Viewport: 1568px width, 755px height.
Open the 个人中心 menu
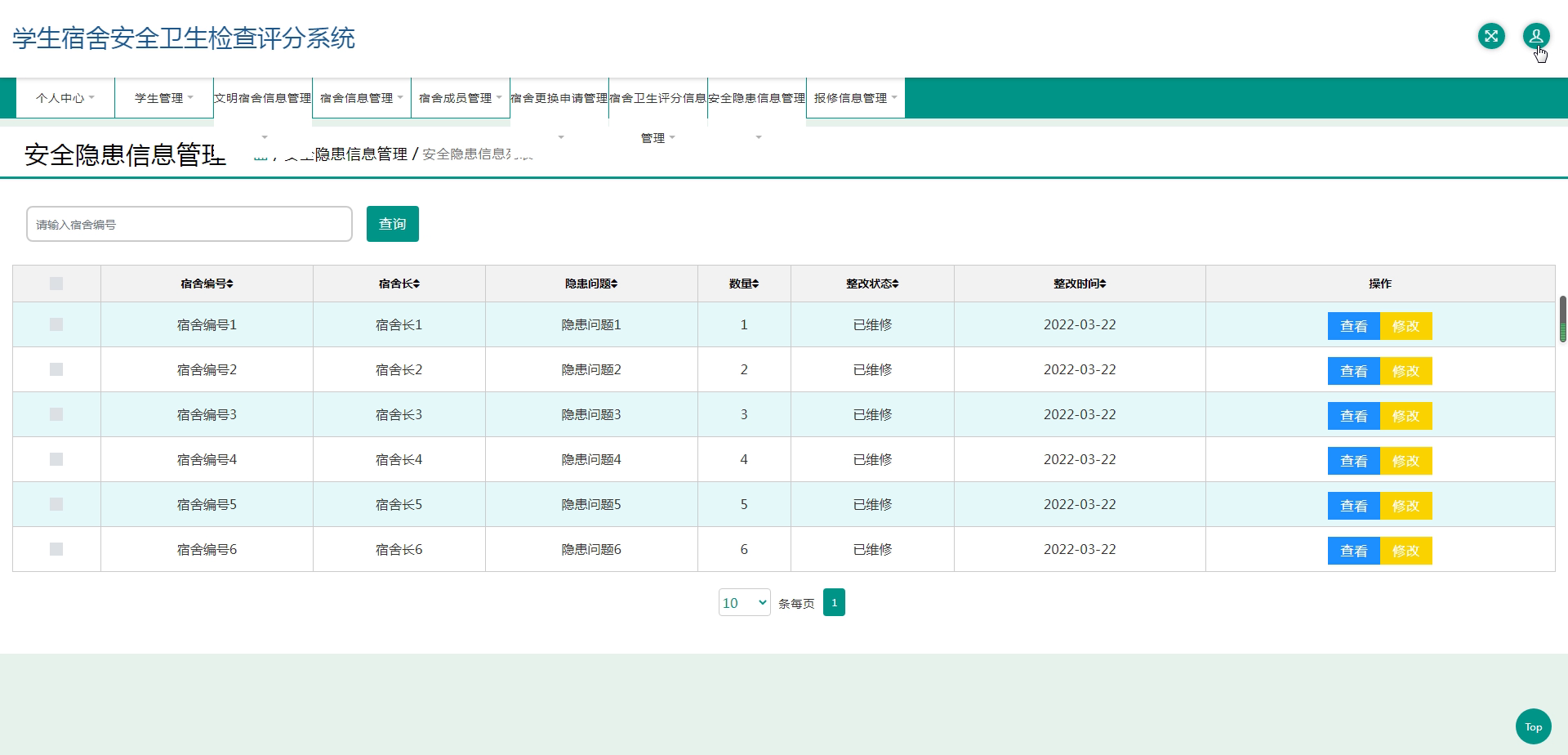(65, 98)
